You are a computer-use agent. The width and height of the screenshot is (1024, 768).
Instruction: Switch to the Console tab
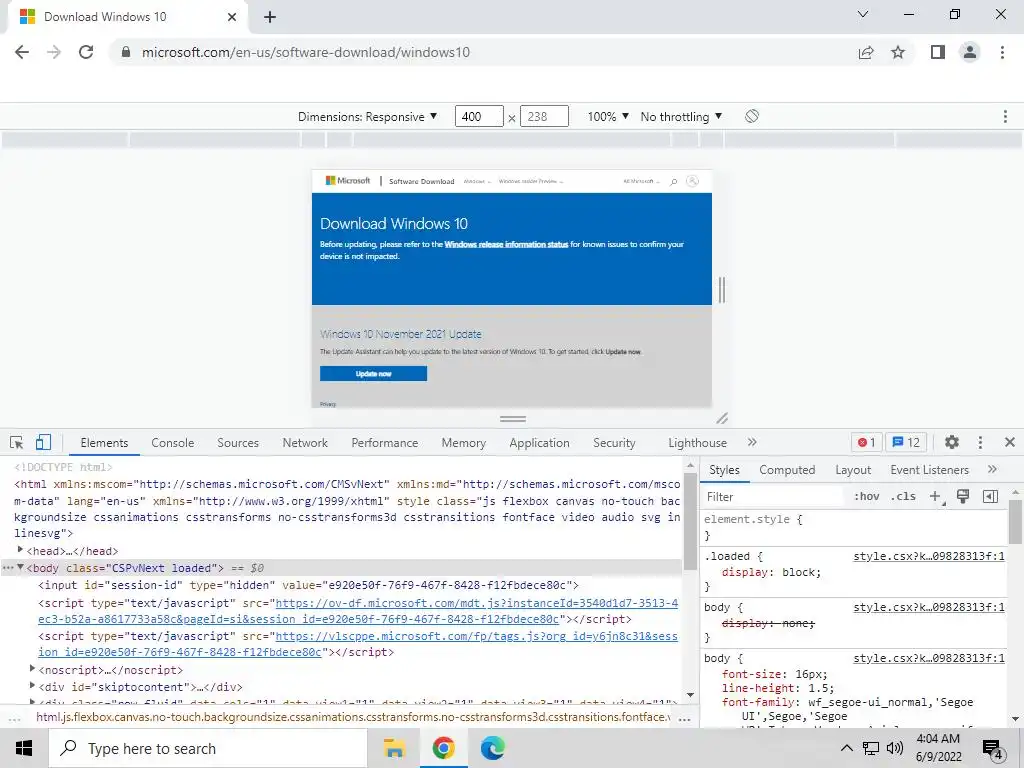coord(172,443)
